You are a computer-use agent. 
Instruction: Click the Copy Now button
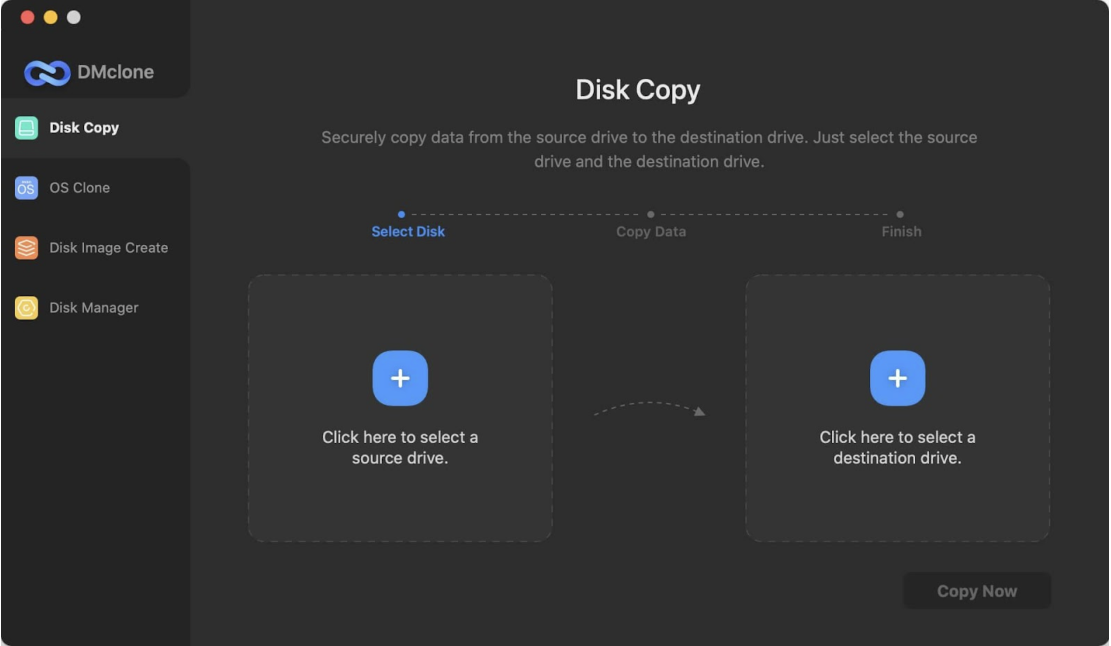[977, 591]
